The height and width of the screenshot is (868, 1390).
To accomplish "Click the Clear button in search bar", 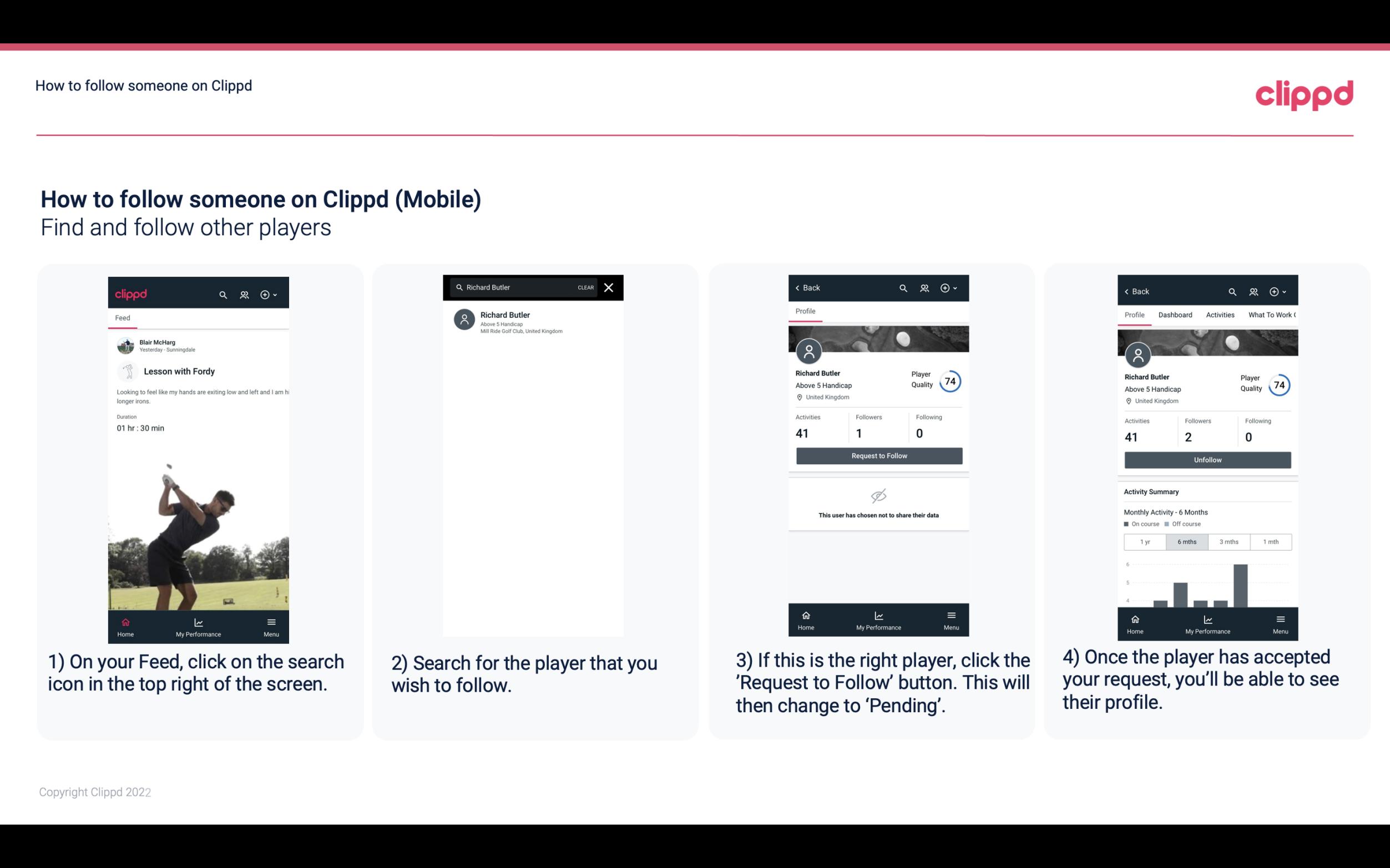I will (585, 287).
